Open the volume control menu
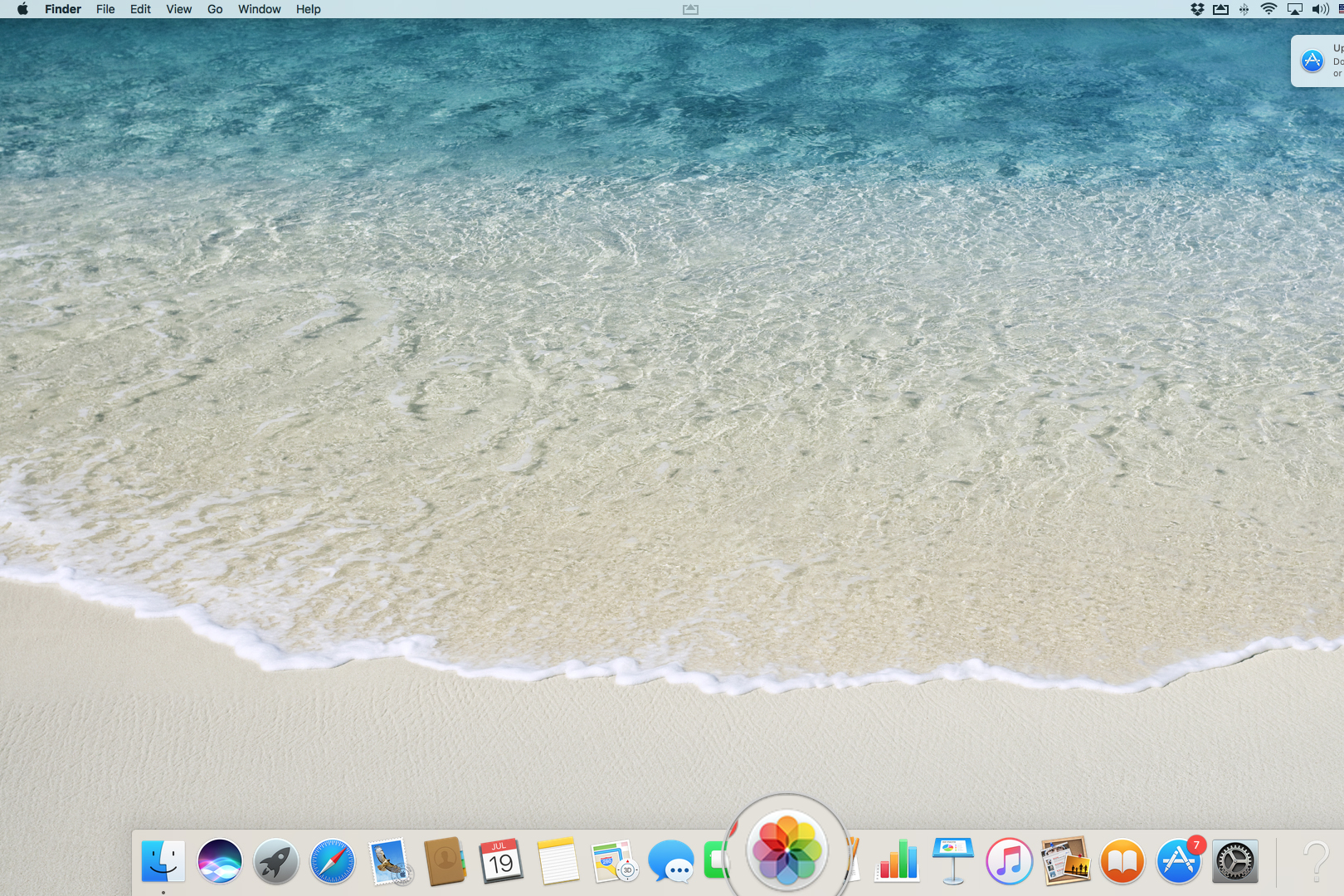This screenshot has width=1344, height=896. (x=1320, y=9)
